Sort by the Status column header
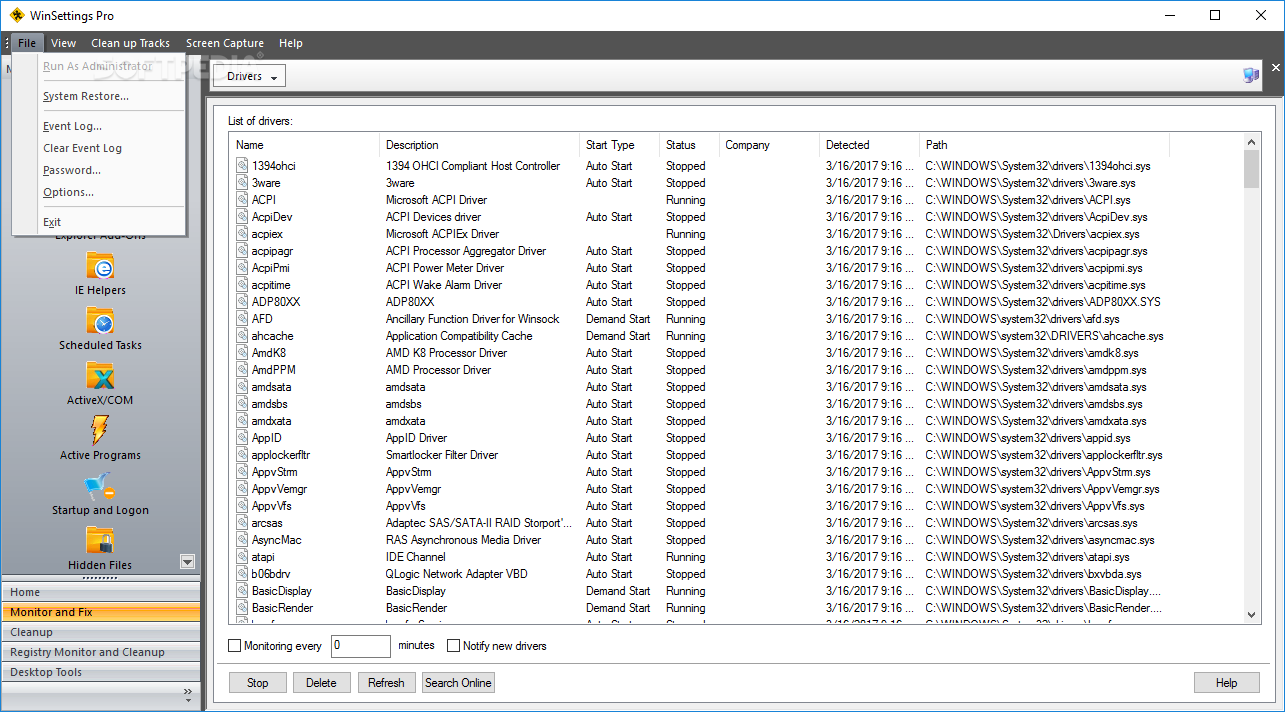The height and width of the screenshot is (712, 1285). tap(689, 145)
